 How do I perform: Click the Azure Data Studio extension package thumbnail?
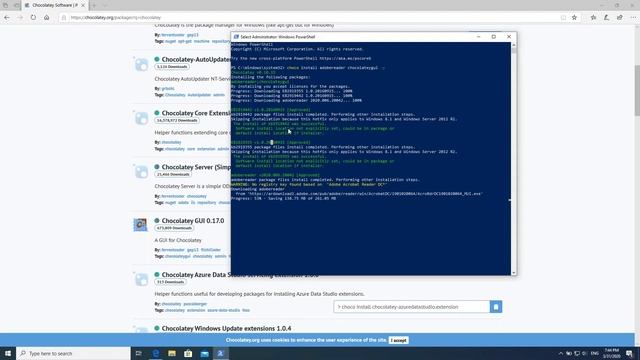coord(141,280)
